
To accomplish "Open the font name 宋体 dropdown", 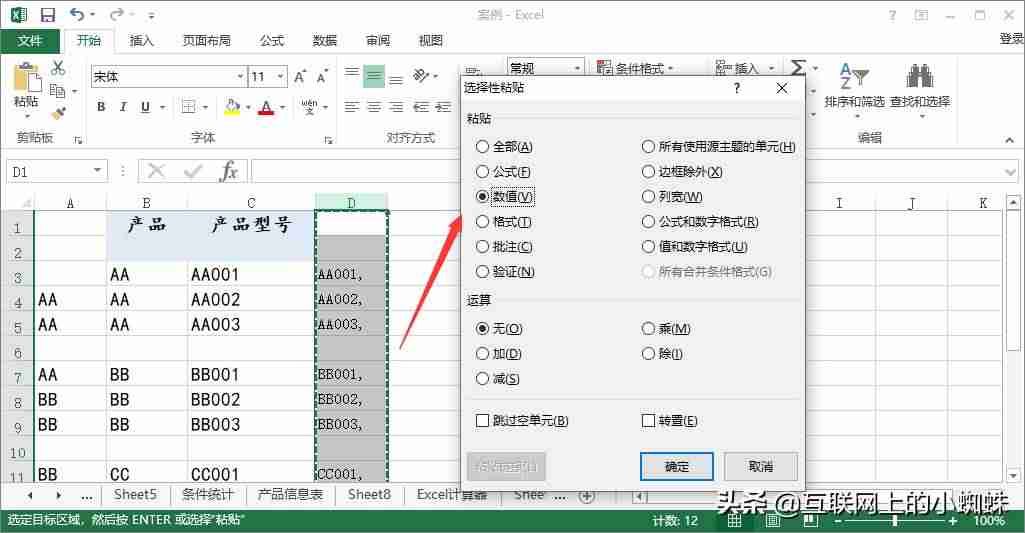I will point(240,77).
